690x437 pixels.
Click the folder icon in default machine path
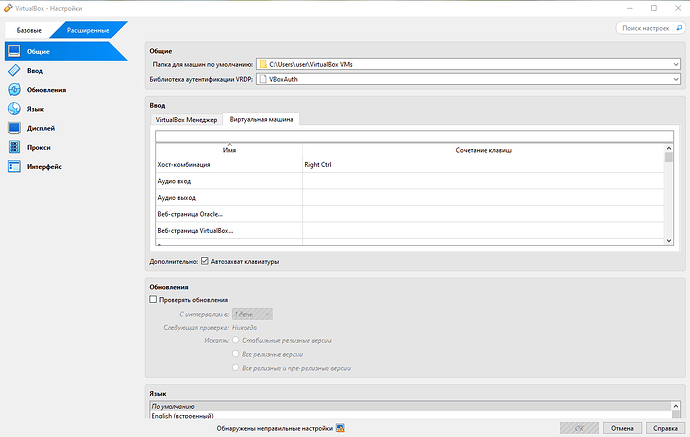pyautogui.click(x=263, y=64)
